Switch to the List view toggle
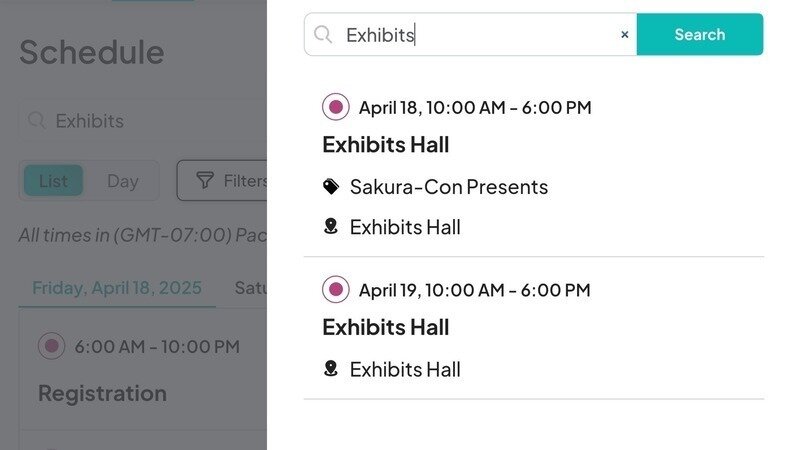800x450 pixels. pos(54,181)
